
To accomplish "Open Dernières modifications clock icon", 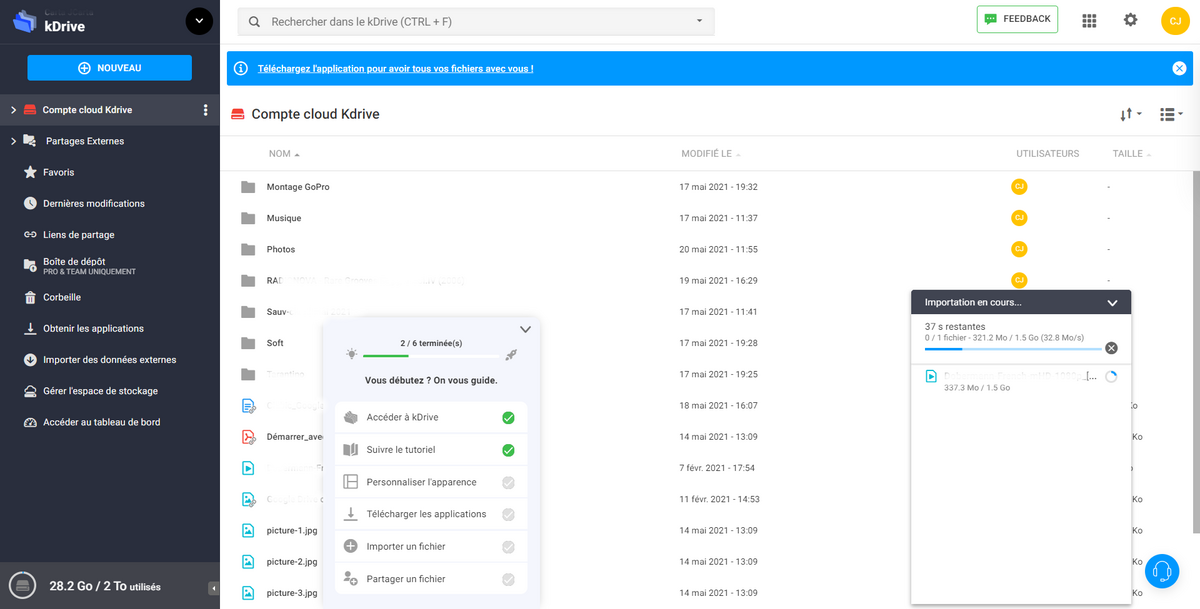I will [30, 203].
